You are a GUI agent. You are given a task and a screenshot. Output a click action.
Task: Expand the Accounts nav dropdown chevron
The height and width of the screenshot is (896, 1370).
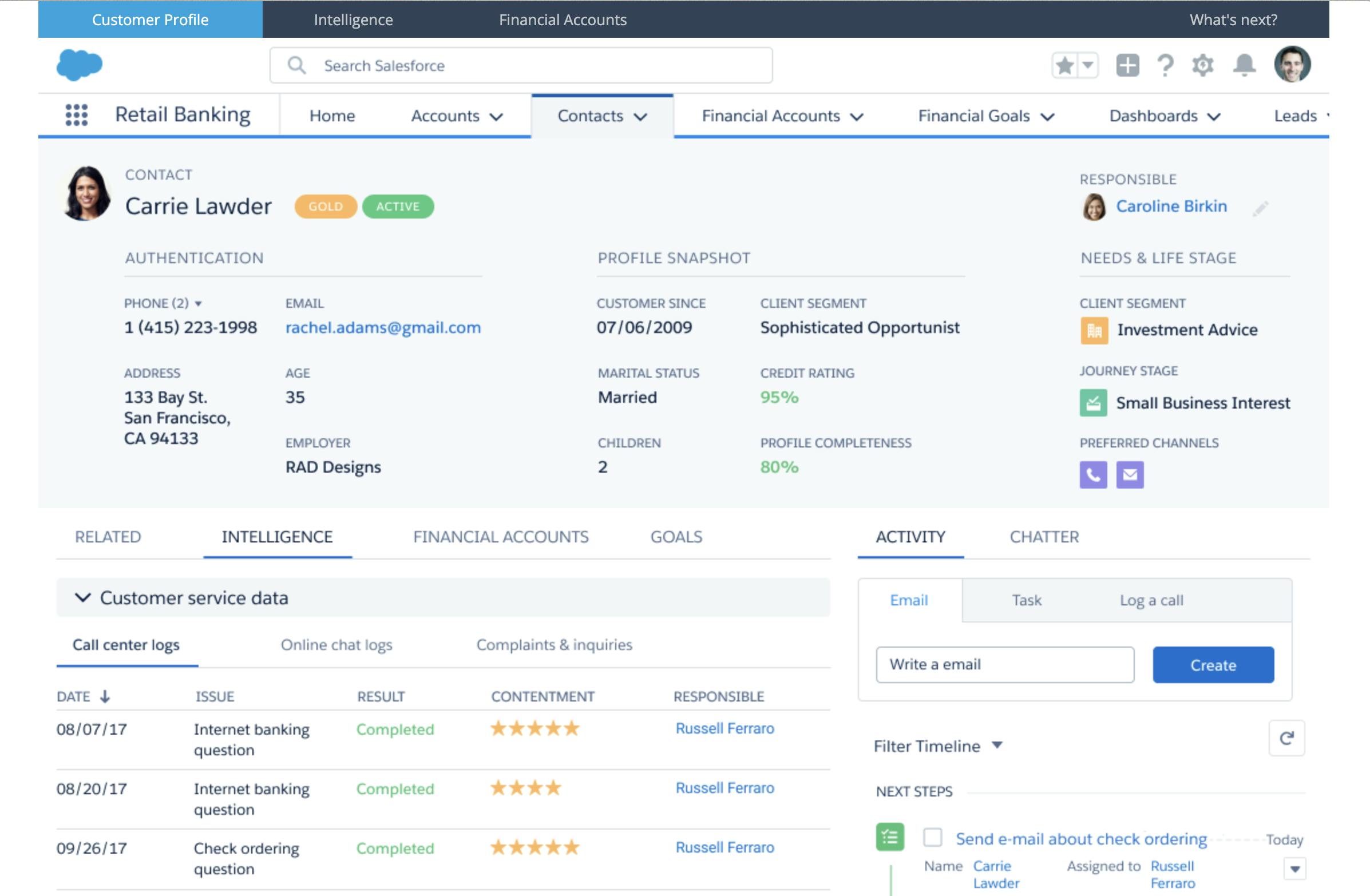(x=496, y=117)
